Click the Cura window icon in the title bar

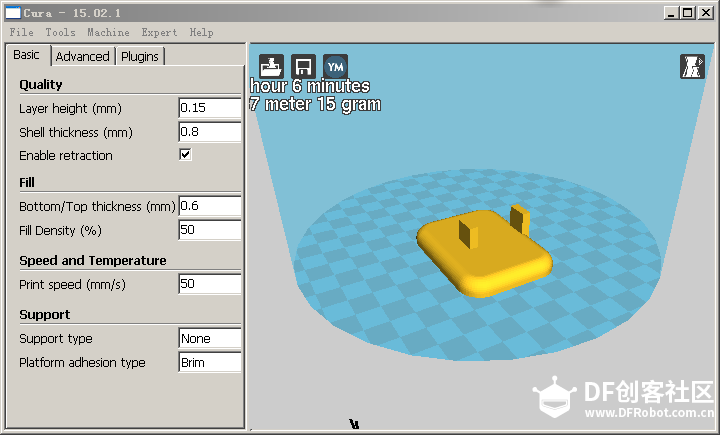point(13,13)
